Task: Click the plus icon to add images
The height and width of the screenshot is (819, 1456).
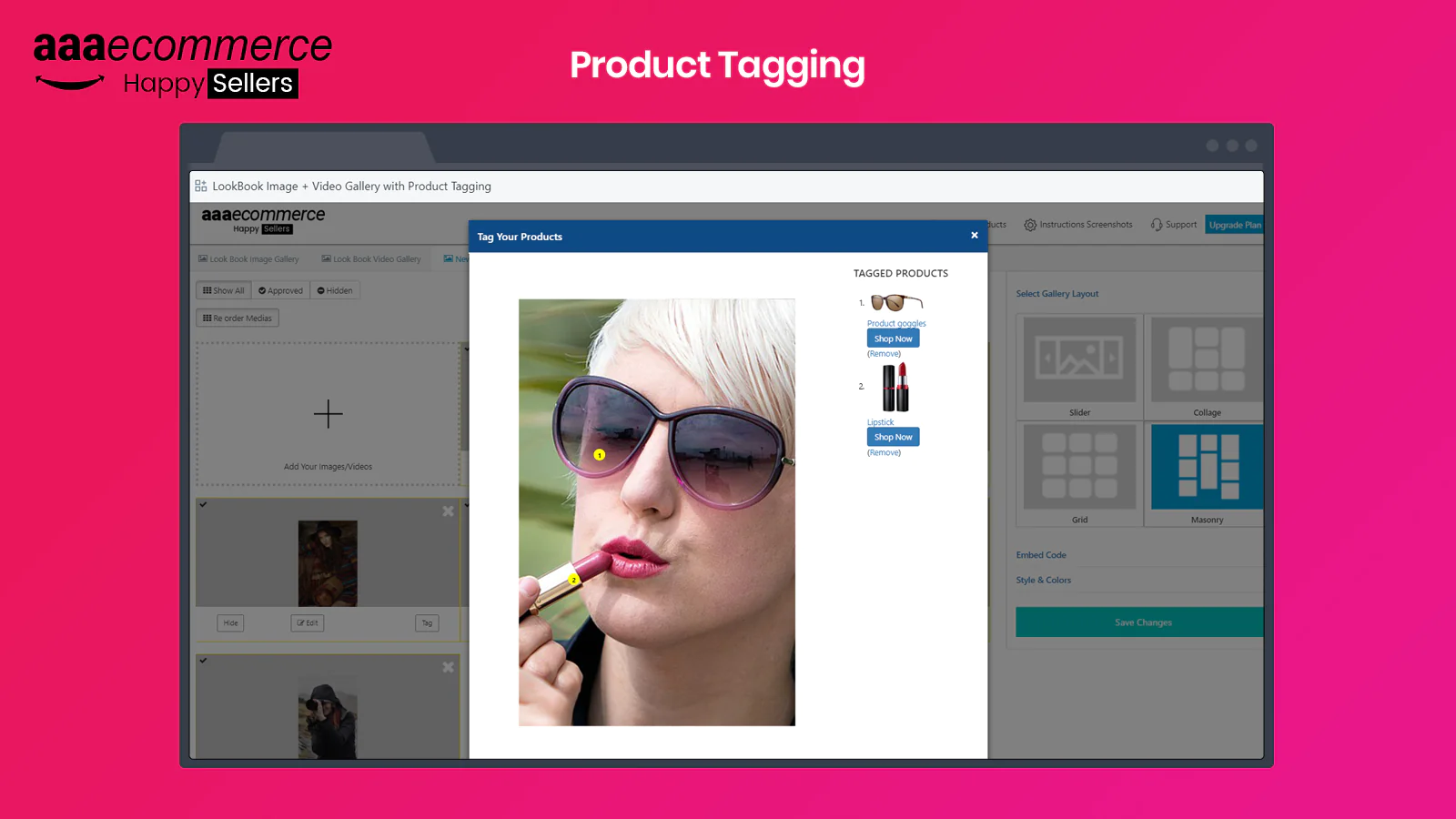Action: tap(328, 414)
